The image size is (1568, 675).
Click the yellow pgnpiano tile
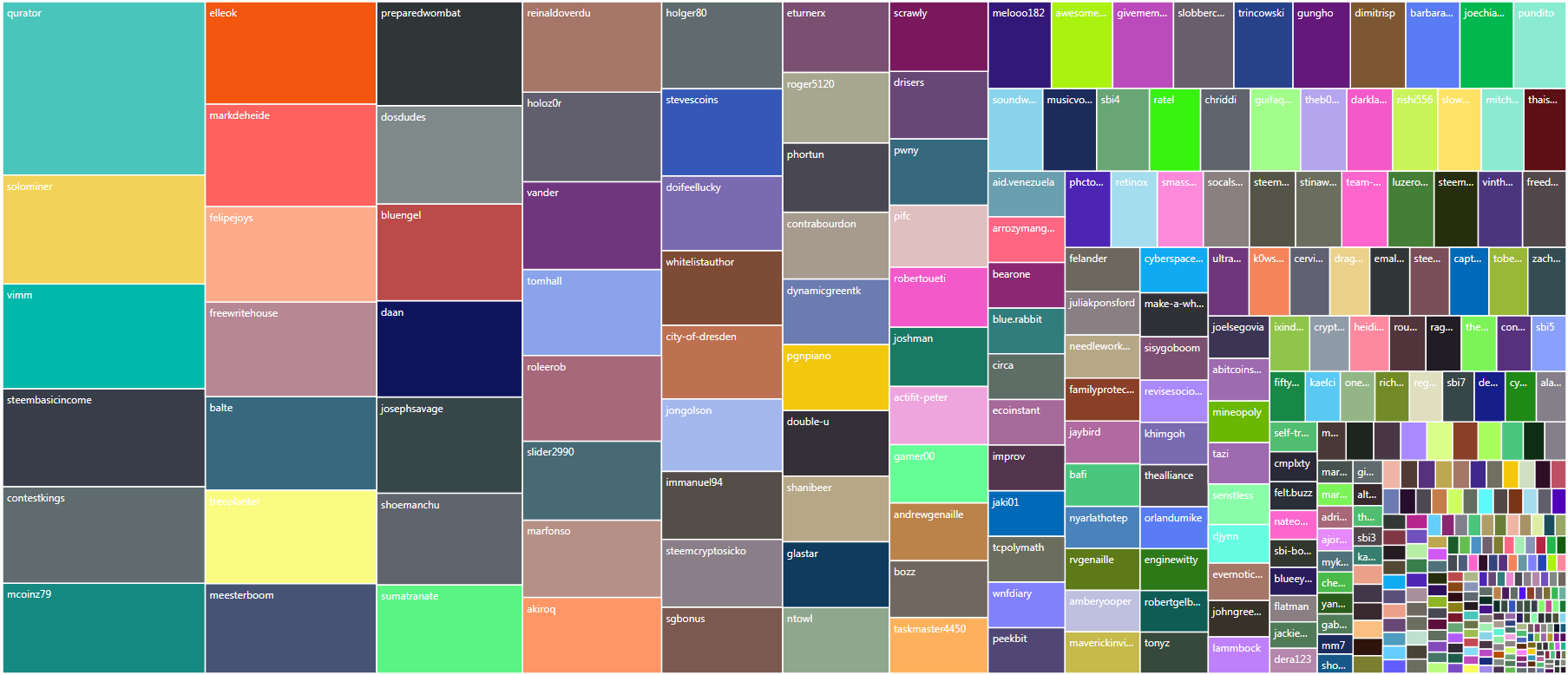836,378
